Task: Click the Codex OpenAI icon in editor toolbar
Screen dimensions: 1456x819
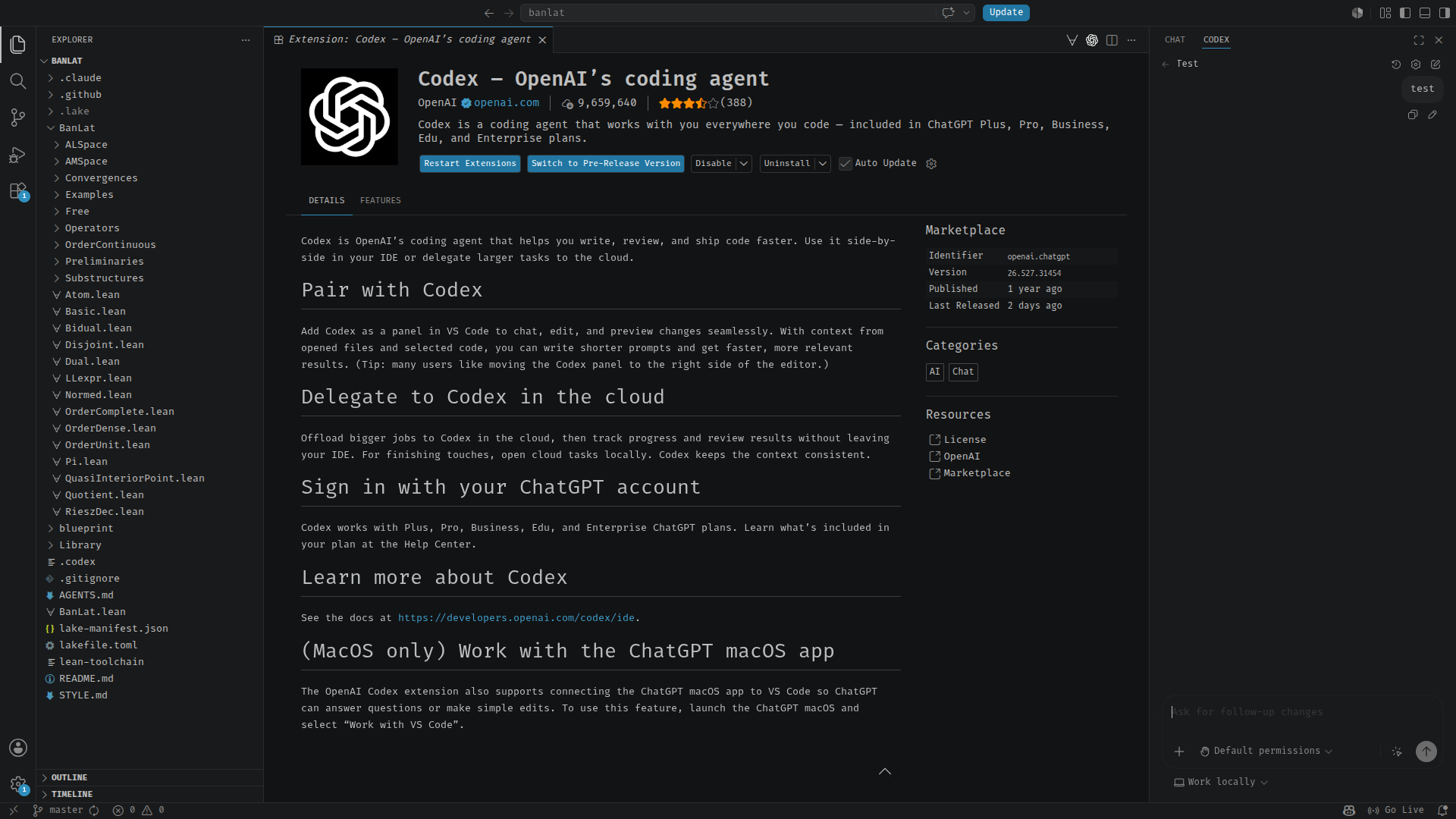Action: click(x=1092, y=40)
